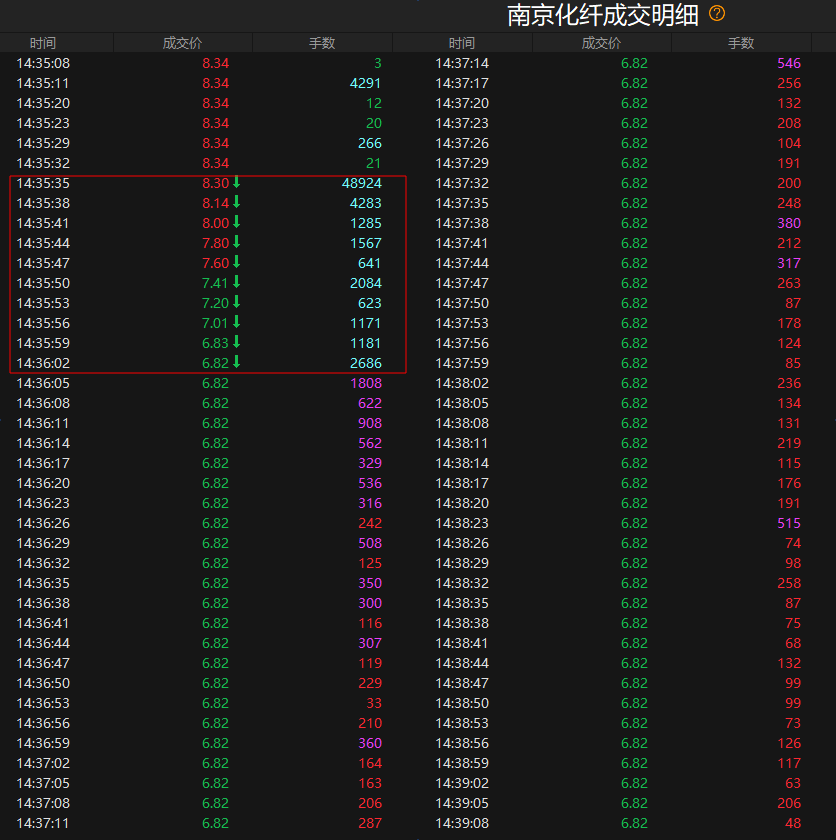The width and height of the screenshot is (836, 840).
Task: Click the time cell 14:38:29
Action: click(x=462, y=563)
